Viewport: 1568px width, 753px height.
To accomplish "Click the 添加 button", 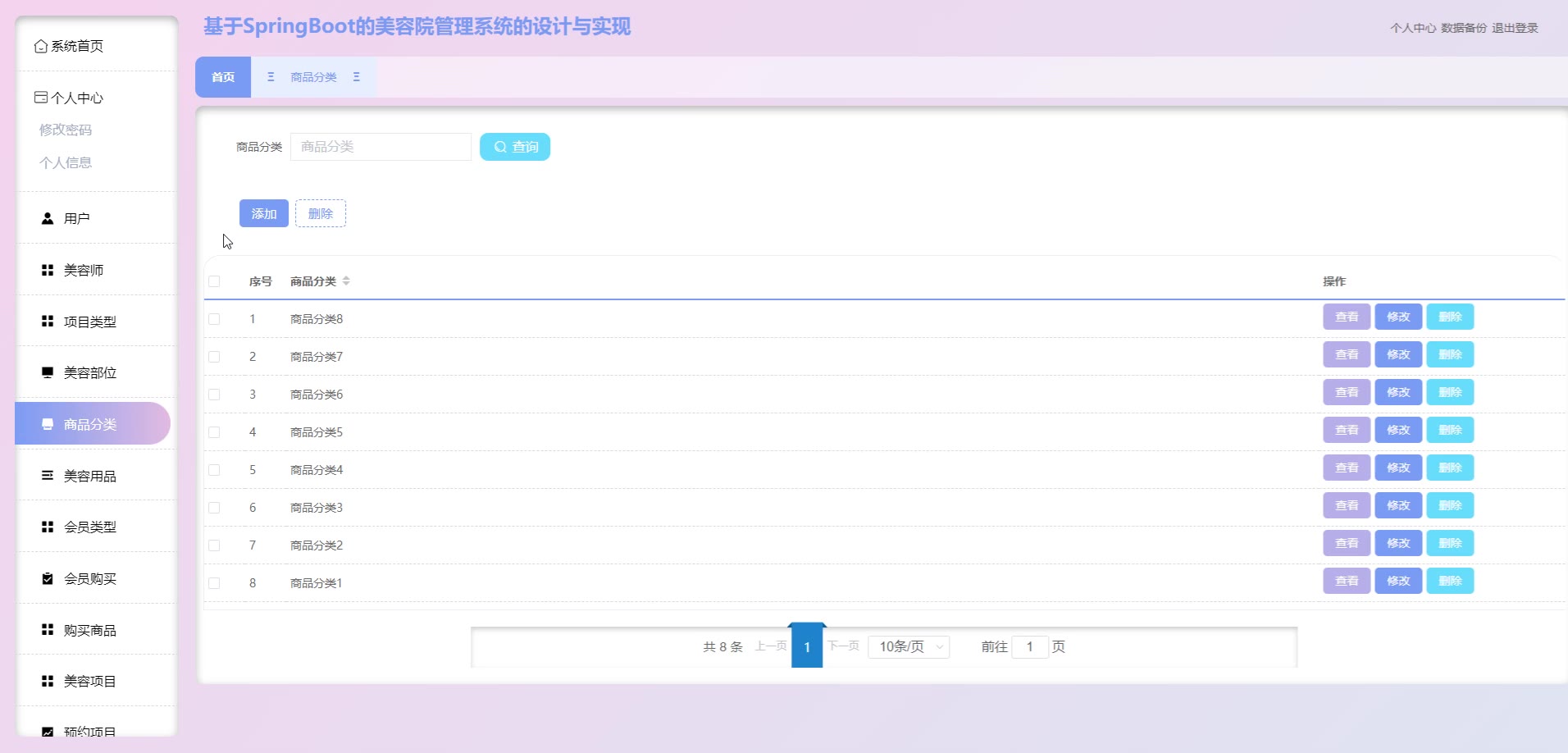I will pos(264,213).
